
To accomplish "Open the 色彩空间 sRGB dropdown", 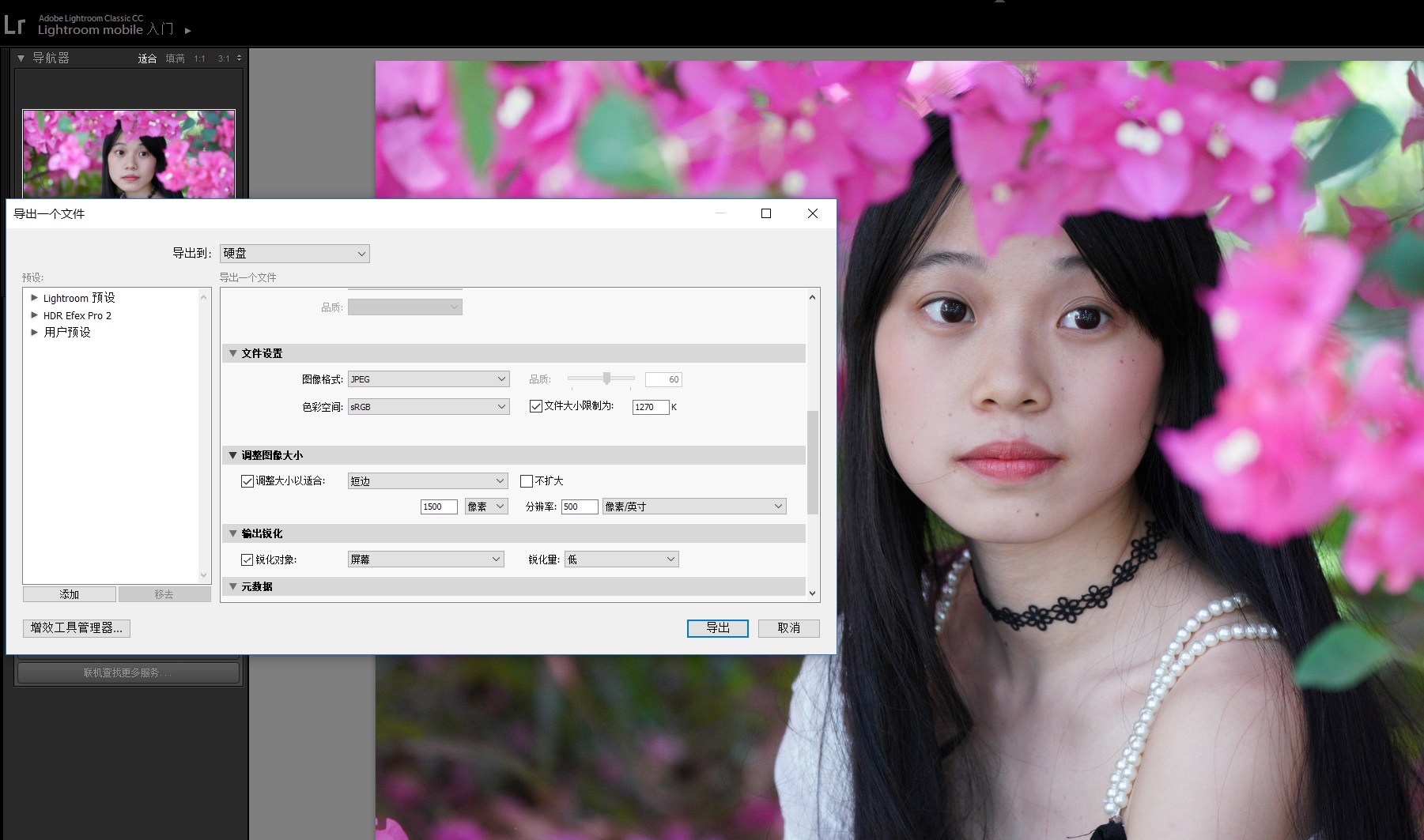I will [429, 407].
